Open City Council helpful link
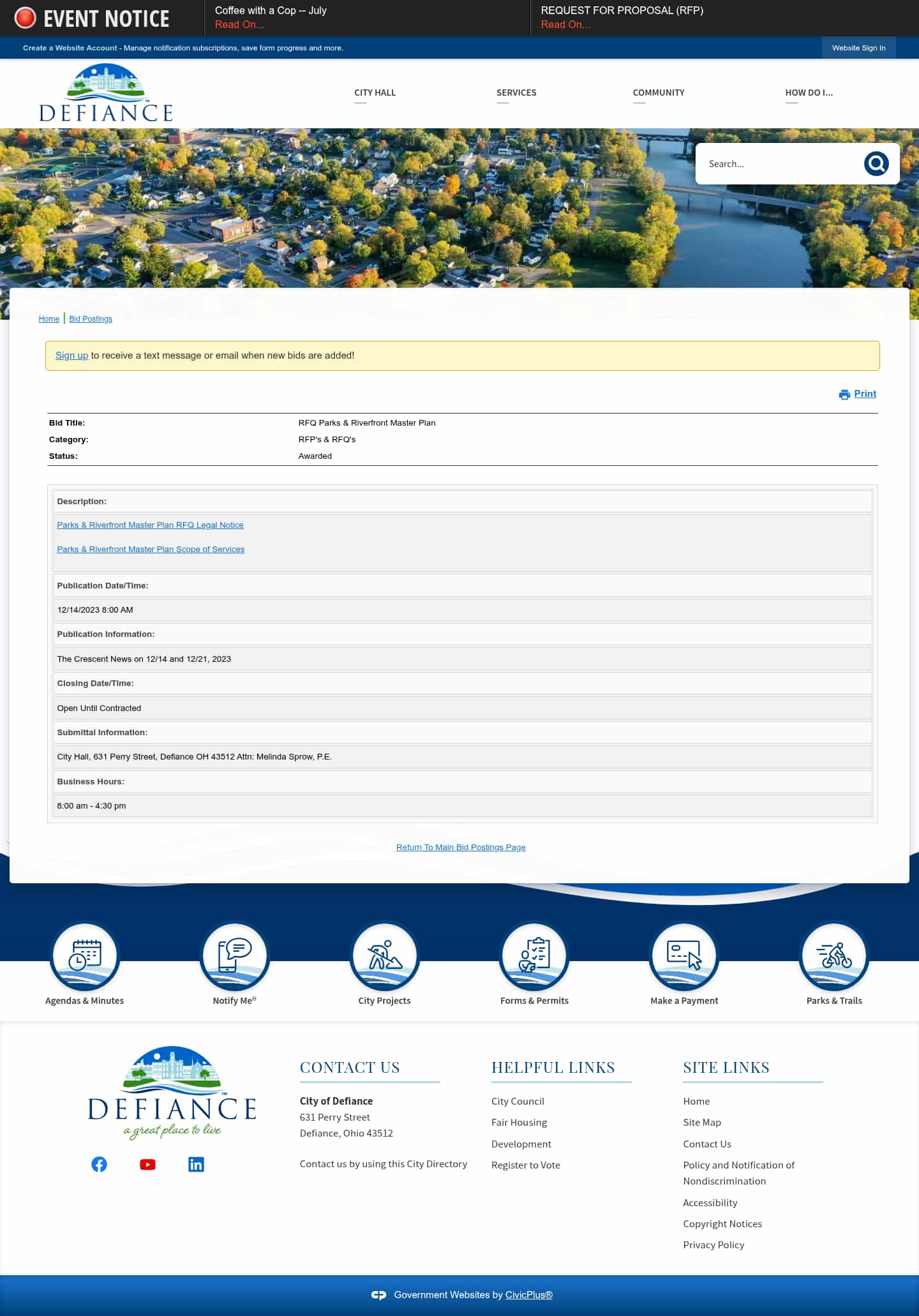Screen dimensions: 919x1316 click(518, 1102)
